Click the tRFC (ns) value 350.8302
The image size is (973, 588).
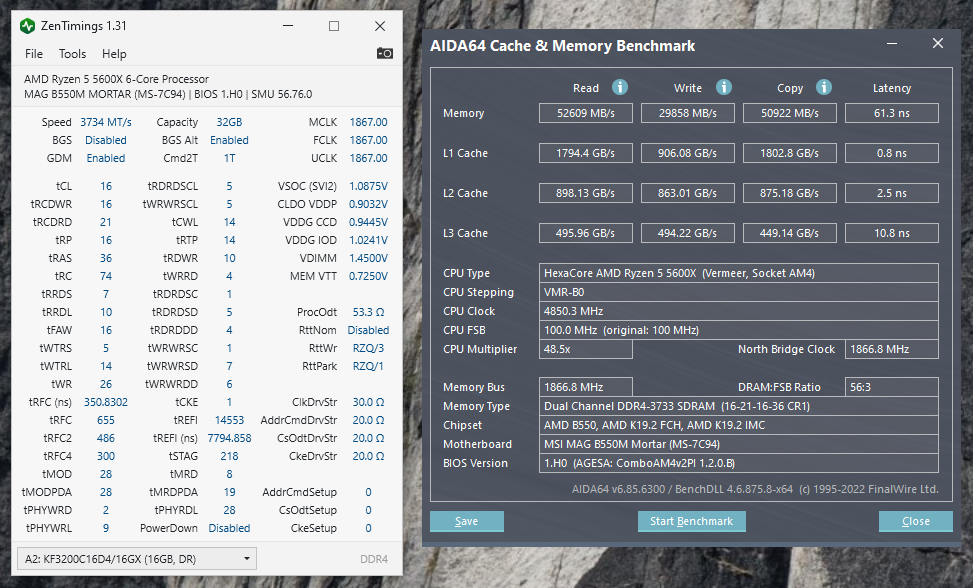(106, 402)
